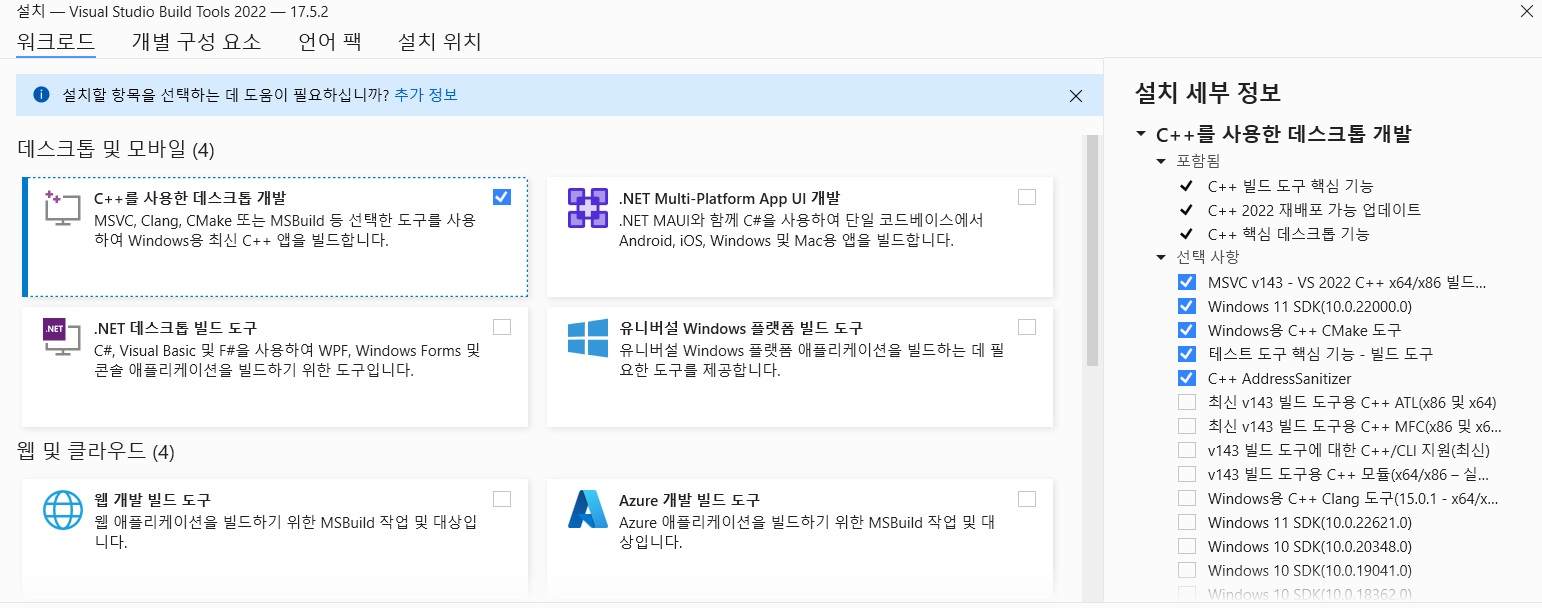The image size is (1542, 608).
Task: Collapse the 선택 사항 section arrow
Action: pyautogui.click(x=1161, y=257)
